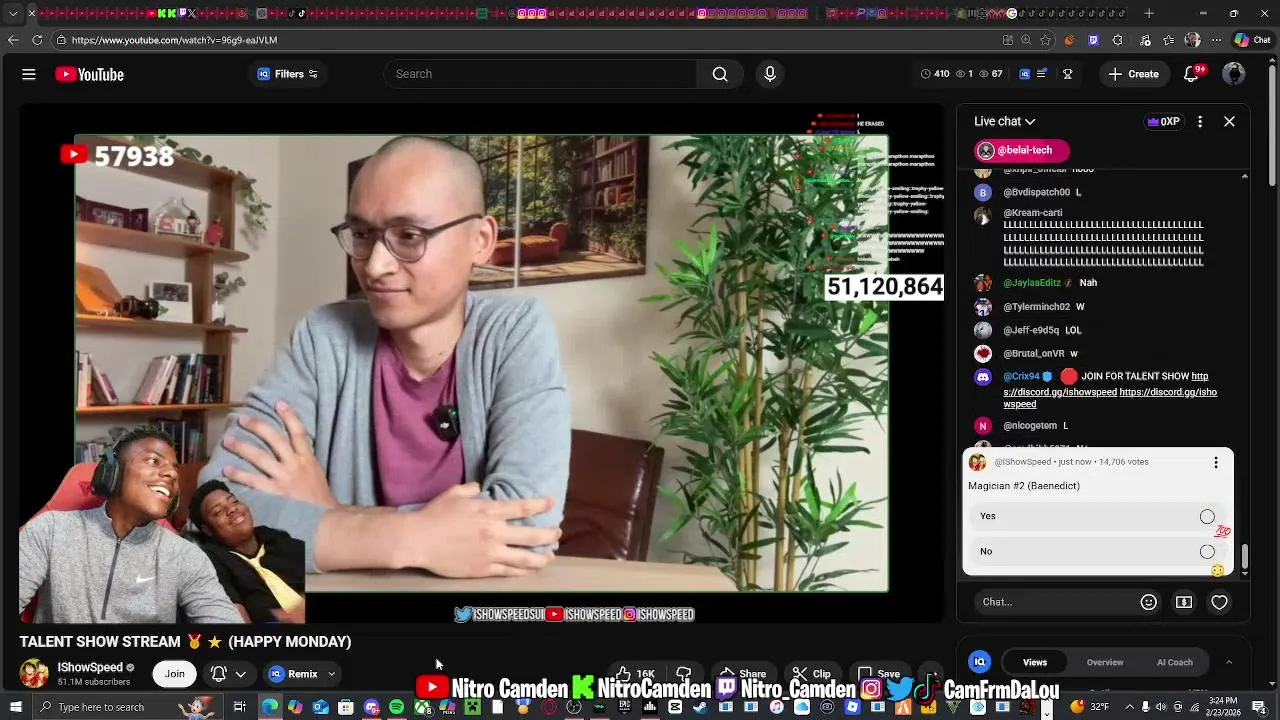Open IShowSpeed channel avatar
The image size is (1280, 720).
(34, 674)
